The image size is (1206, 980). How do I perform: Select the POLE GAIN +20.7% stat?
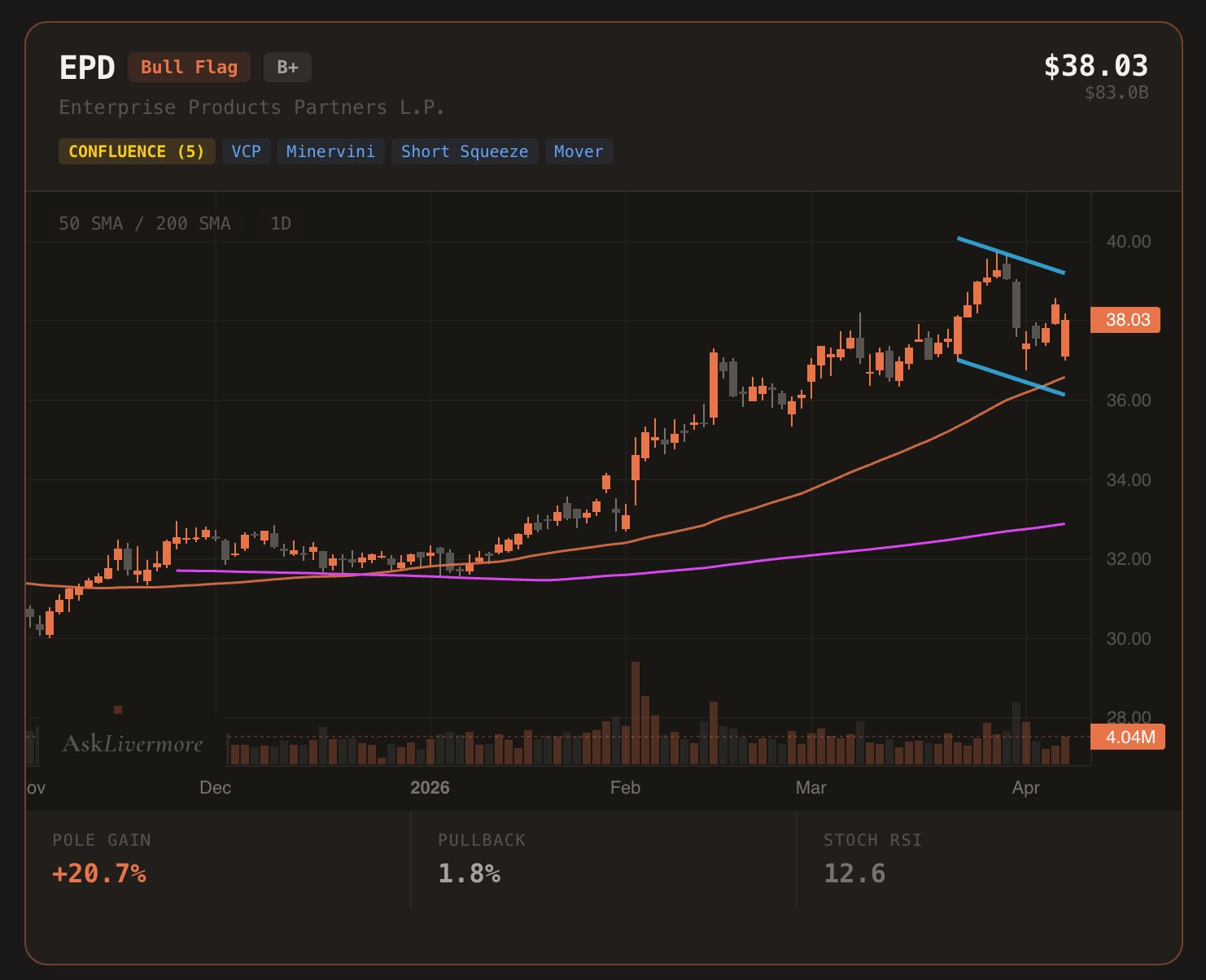click(98, 873)
